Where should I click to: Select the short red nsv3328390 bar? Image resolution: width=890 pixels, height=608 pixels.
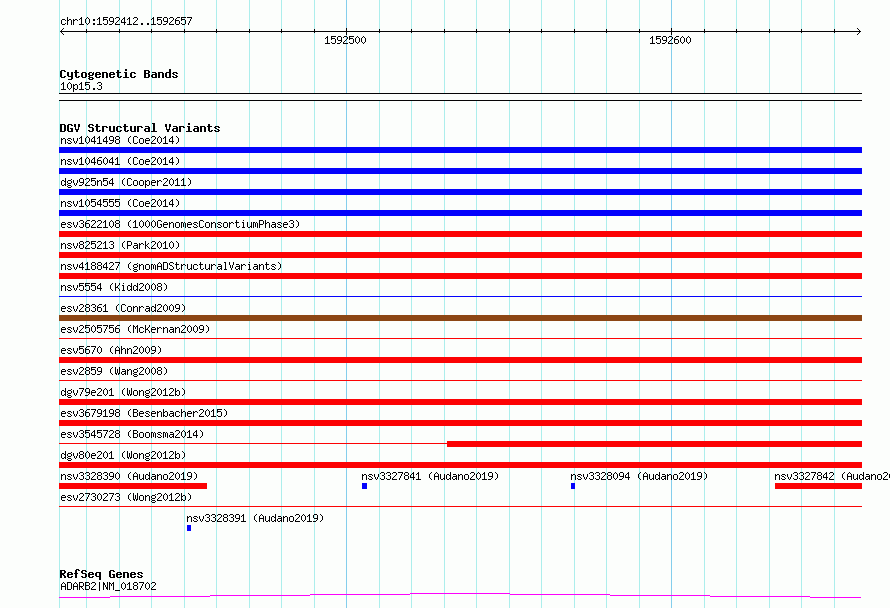133,486
